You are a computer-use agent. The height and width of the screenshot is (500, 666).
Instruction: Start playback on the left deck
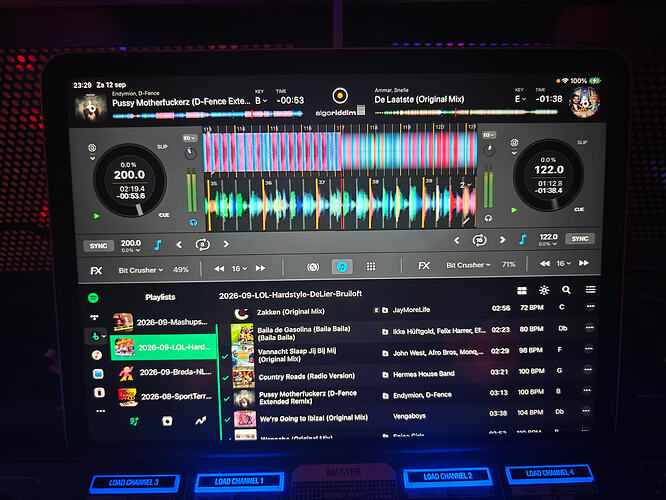(x=97, y=216)
